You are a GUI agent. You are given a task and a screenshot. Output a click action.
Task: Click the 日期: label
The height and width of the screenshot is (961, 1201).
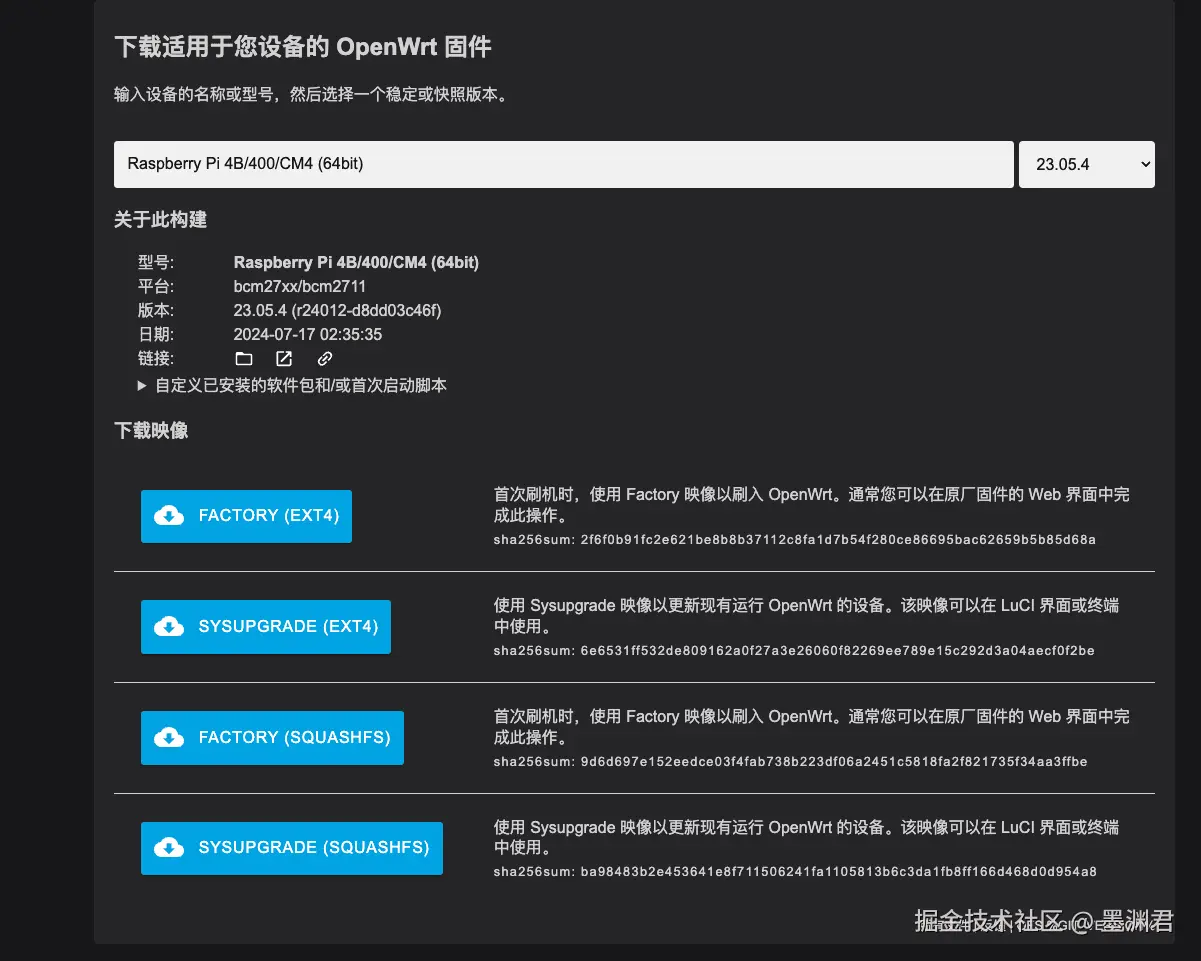(155, 335)
